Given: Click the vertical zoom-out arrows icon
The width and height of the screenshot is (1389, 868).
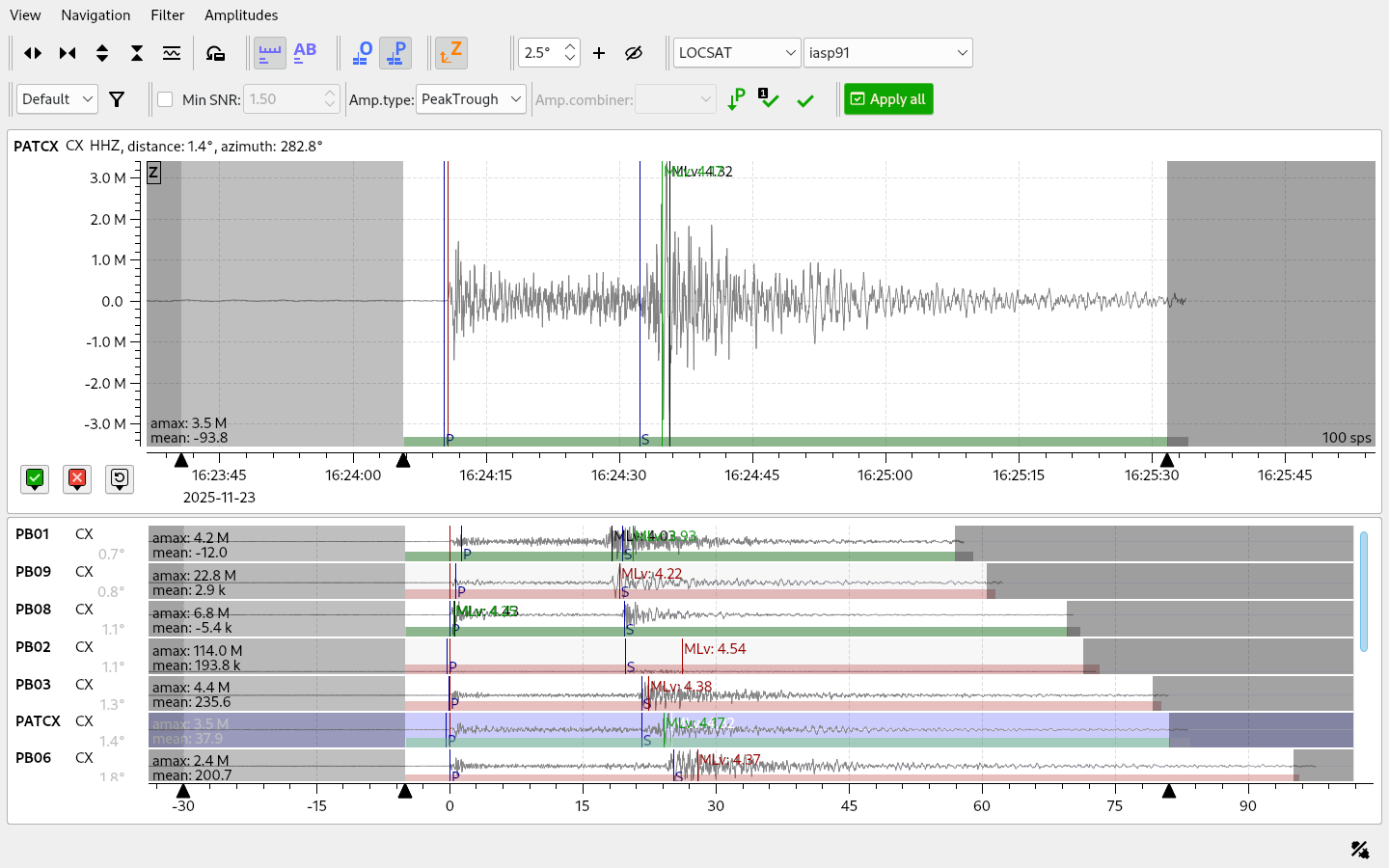Looking at the screenshot, I should (x=137, y=53).
